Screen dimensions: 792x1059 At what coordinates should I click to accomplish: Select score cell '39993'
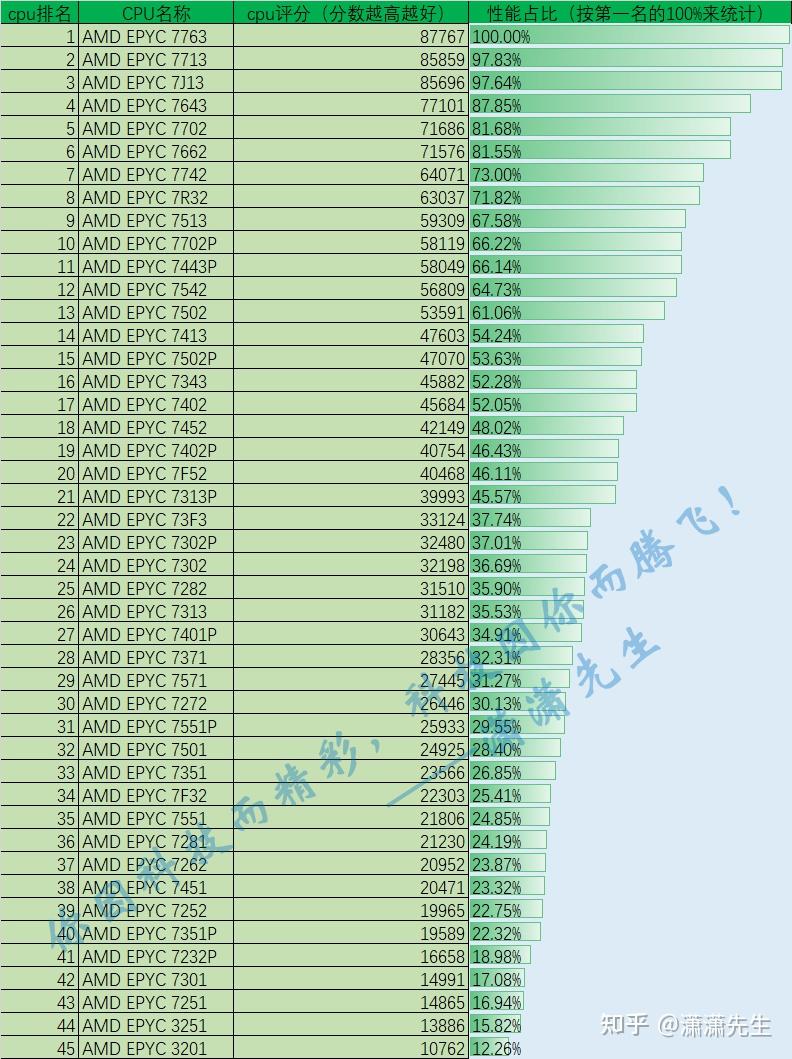[x=350, y=496]
